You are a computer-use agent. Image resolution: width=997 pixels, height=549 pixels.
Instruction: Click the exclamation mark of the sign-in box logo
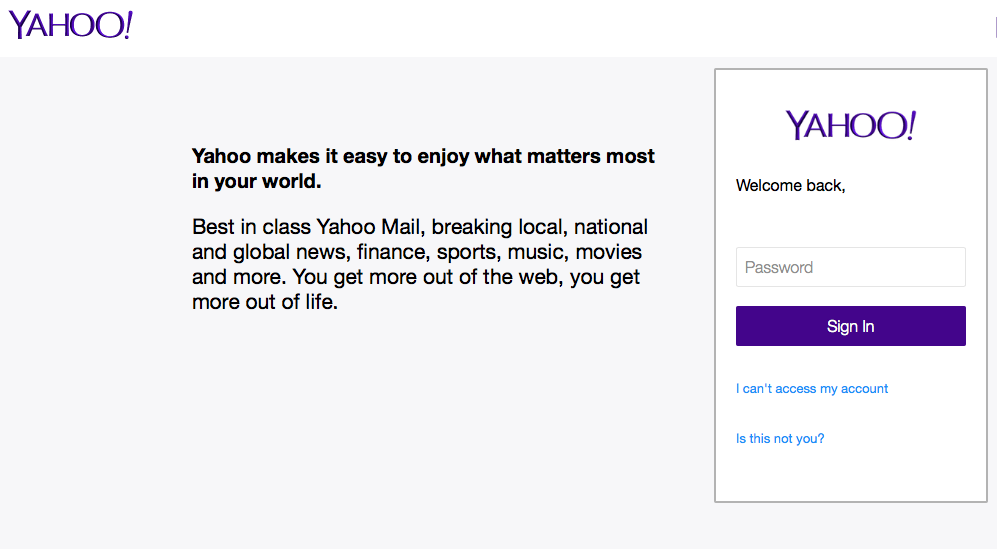(911, 125)
